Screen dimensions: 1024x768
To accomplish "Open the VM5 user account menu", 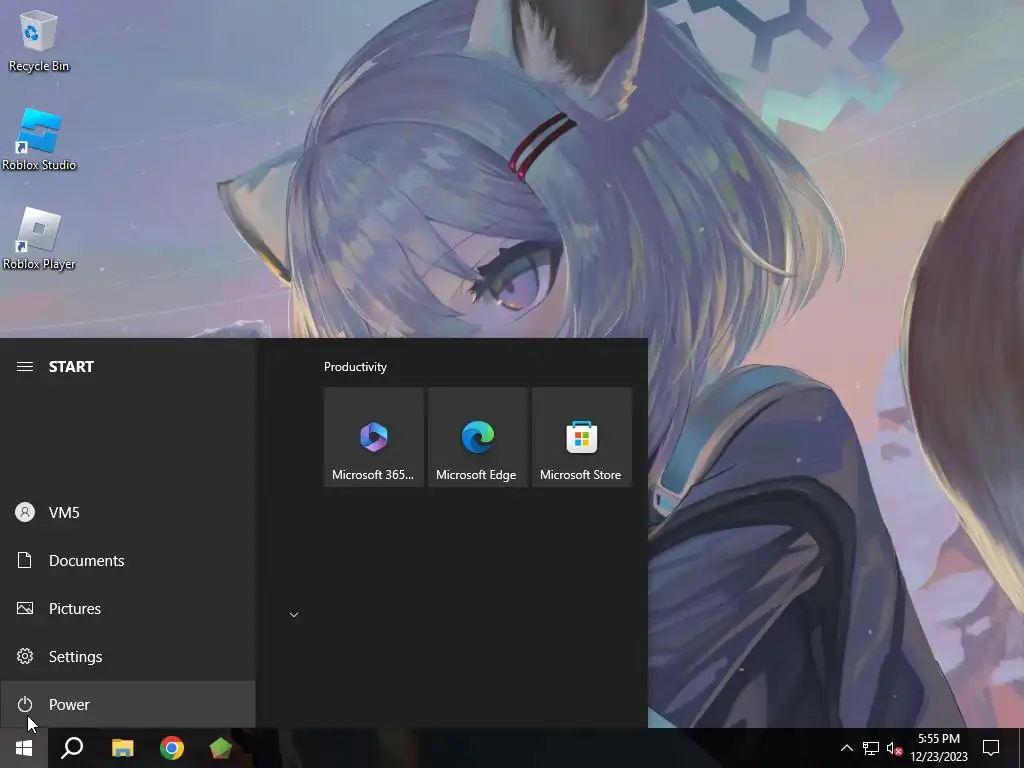I will click(127, 513).
